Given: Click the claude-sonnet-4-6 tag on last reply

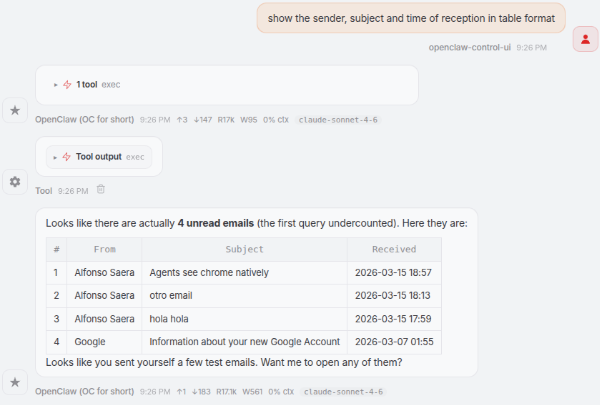Looking at the screenshot, I should click(343, 391).
